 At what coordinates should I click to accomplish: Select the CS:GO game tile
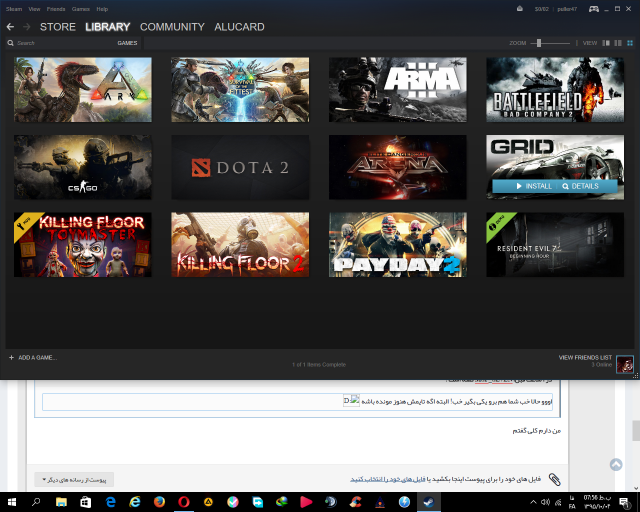tap(83, 167)
